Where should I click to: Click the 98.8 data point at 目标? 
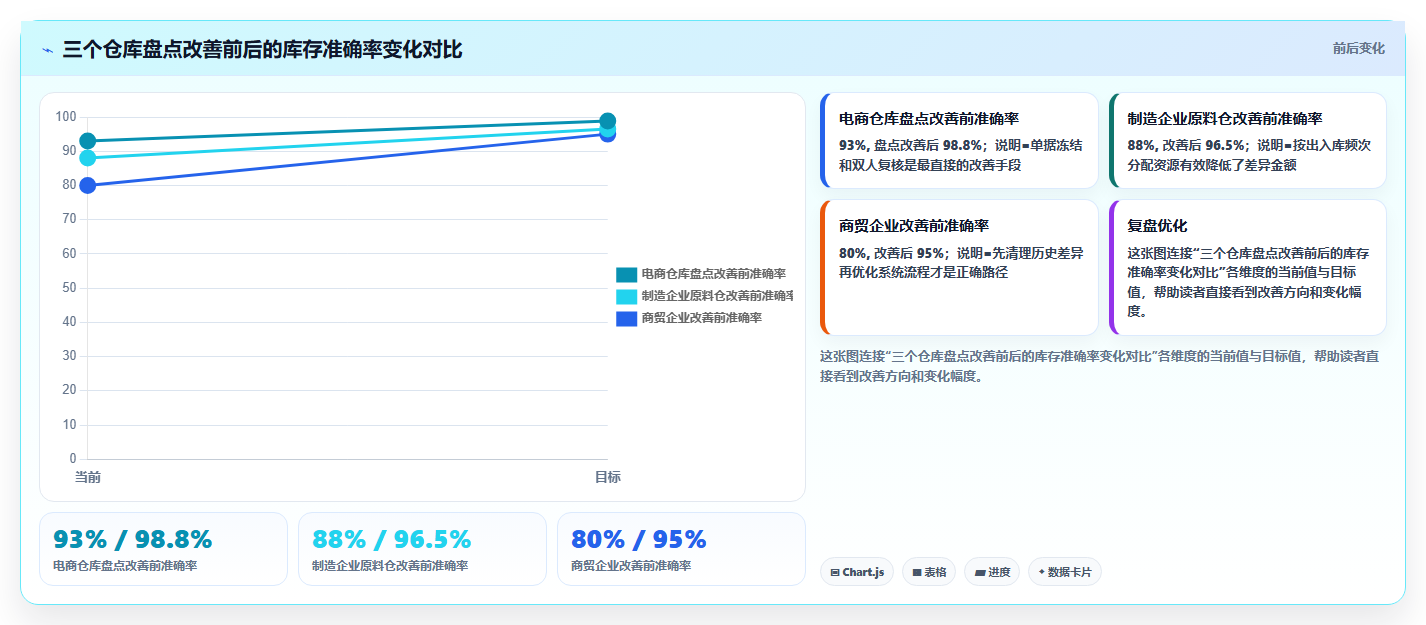point(607,121)
